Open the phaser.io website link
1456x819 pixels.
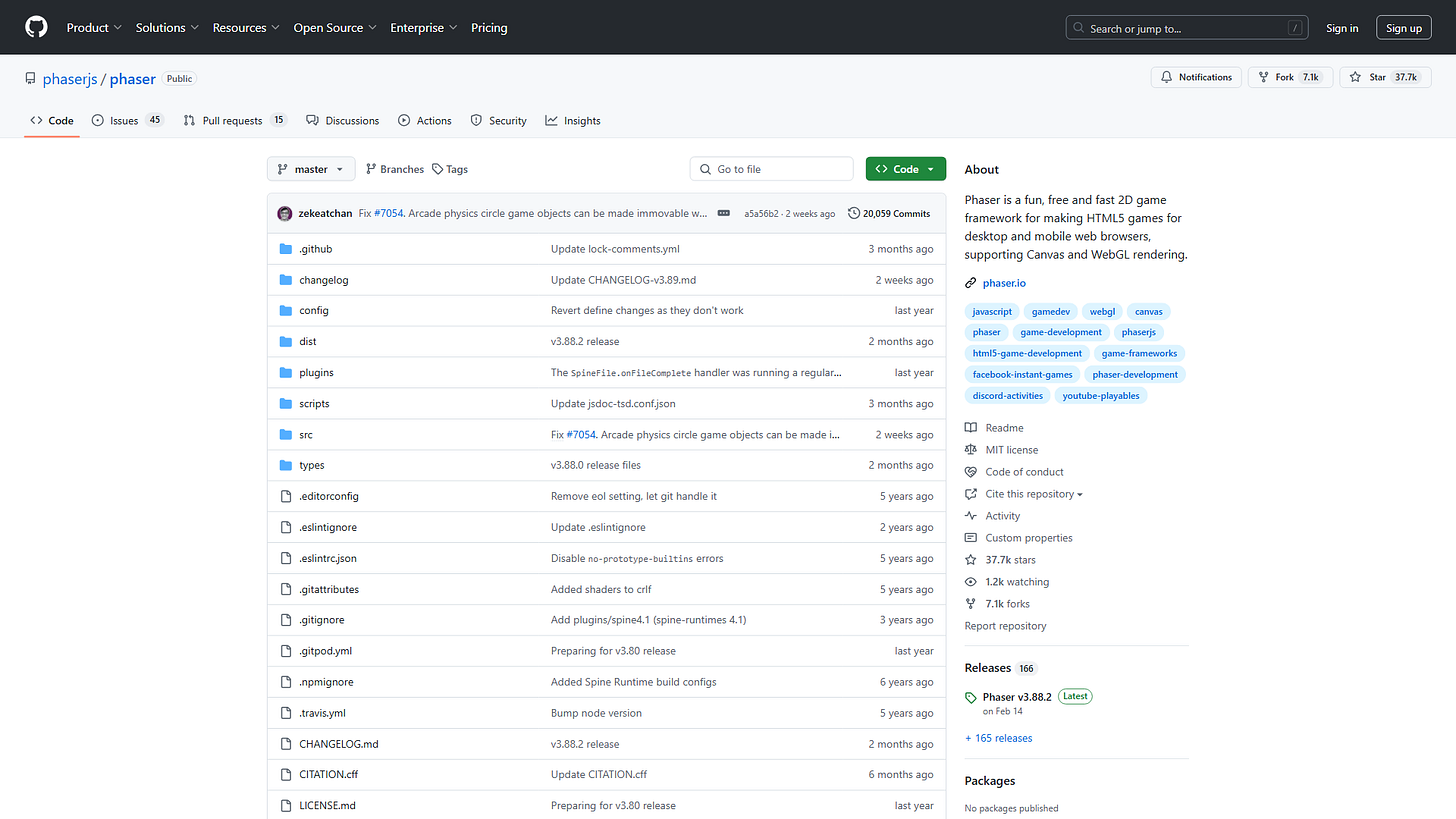pos(1004,283)
